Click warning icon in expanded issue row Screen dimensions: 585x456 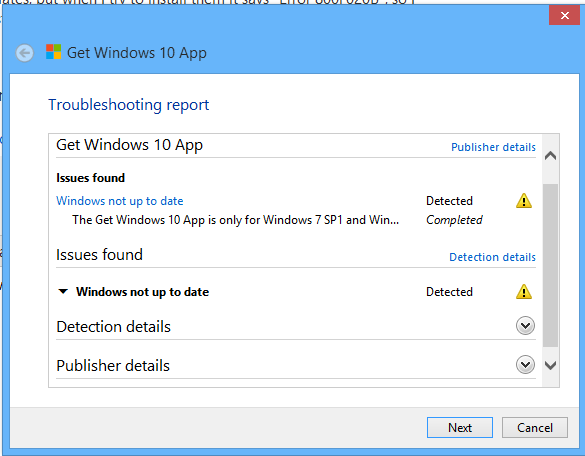[524, 292]
